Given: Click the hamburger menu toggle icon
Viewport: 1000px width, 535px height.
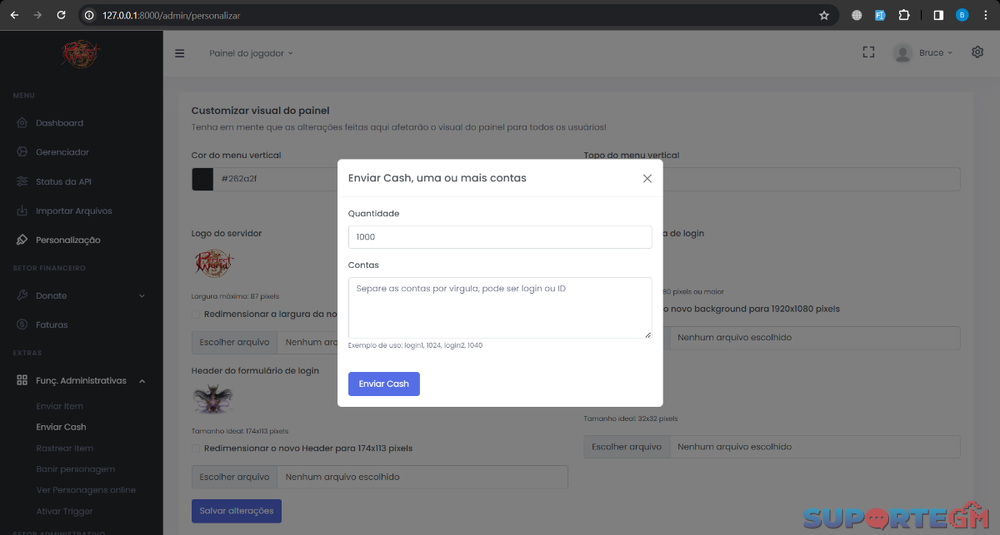Looking at the screenshot, I should [x=180, y=53].
